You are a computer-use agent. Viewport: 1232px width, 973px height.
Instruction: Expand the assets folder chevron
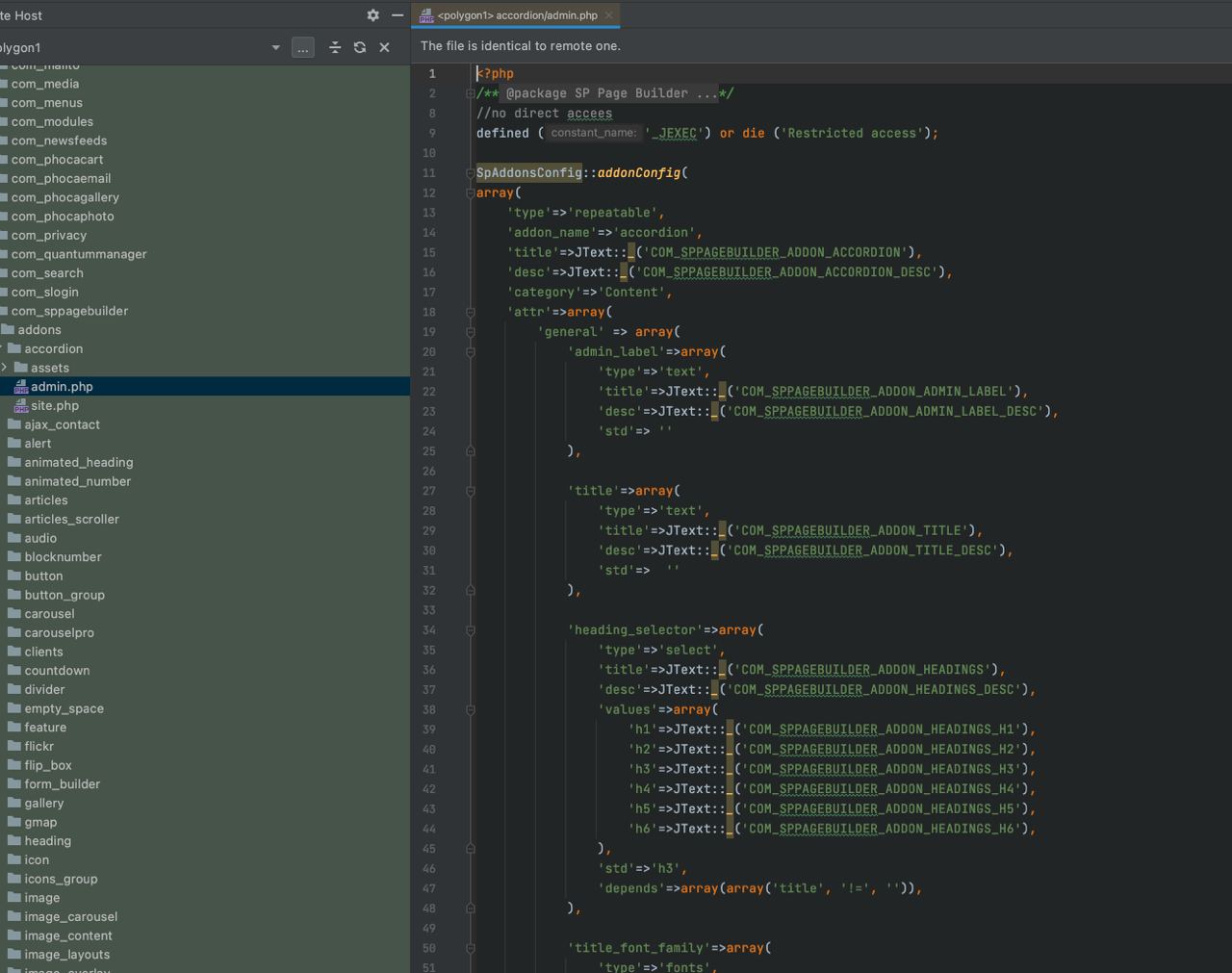[x=5, y=368]
